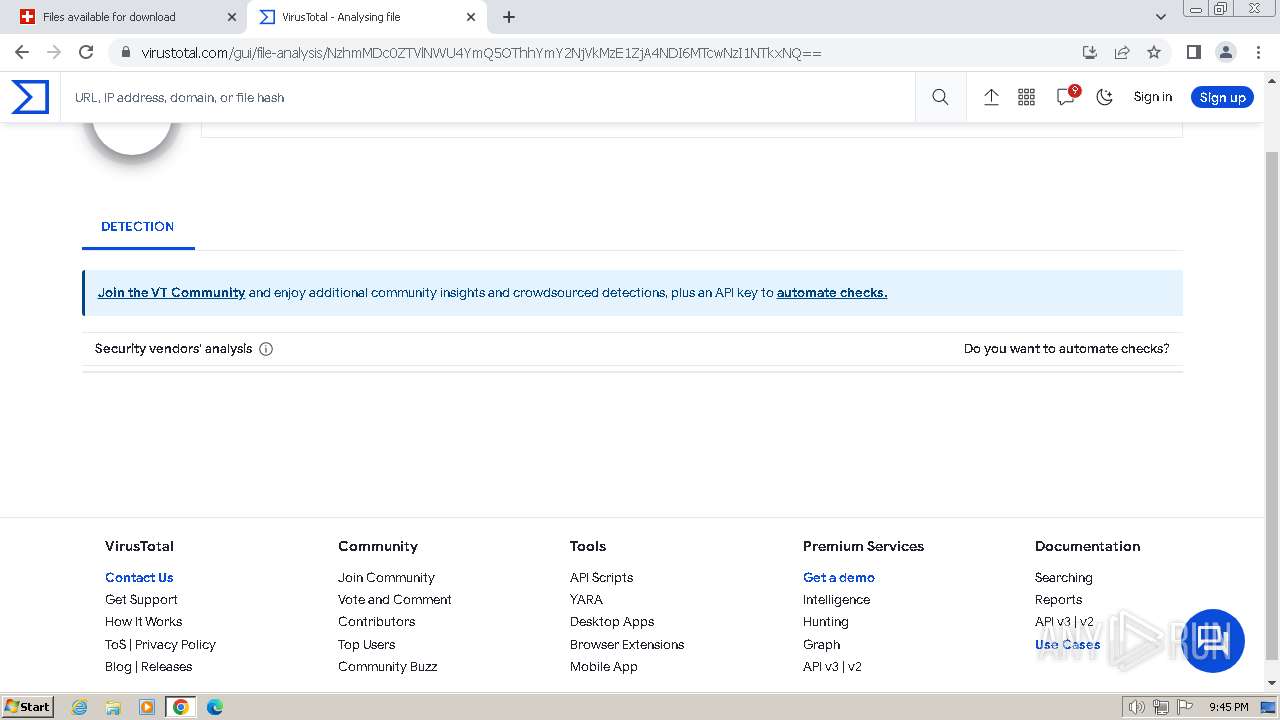Click the browser address bar URL
Viewport: 1280px width, 720px height.
tap(481, 52)
